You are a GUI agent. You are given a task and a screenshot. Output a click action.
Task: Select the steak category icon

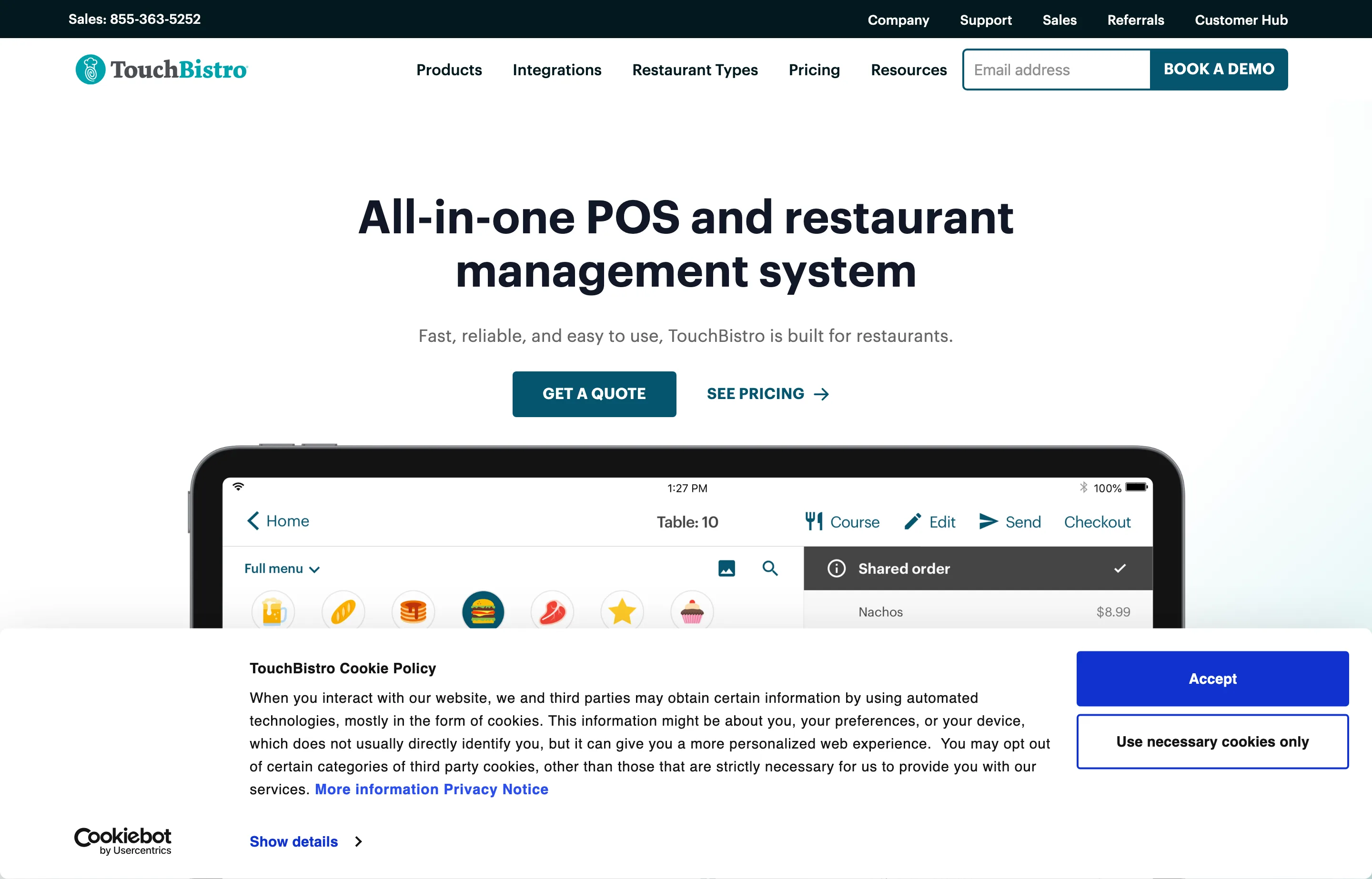coord(553,611)
